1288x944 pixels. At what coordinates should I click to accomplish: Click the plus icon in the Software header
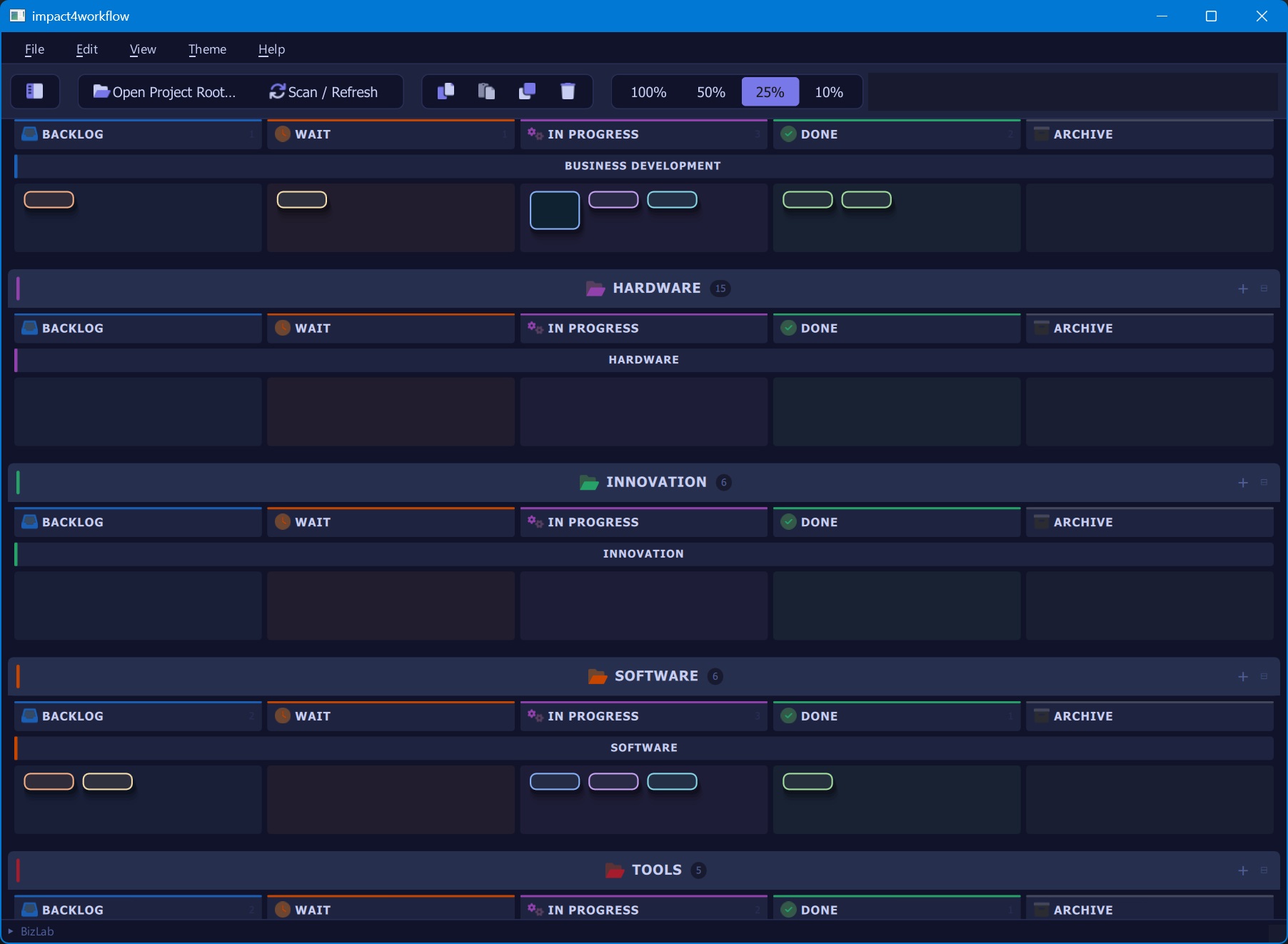coord(1243,676)
